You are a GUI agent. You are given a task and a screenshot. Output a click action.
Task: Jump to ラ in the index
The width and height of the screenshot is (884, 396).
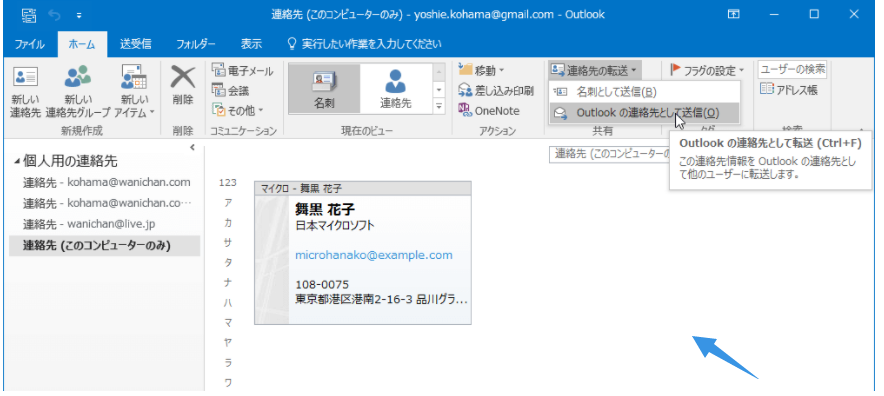click(x=228, y=362)
